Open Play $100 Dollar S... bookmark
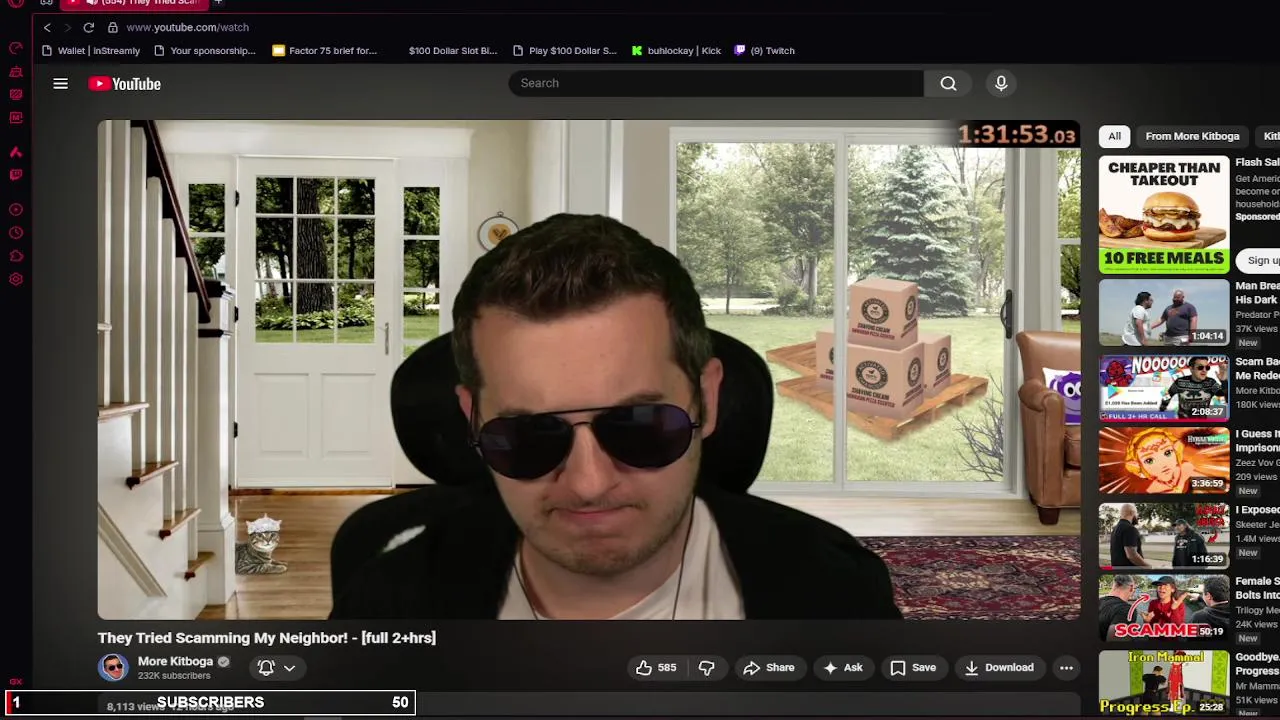 point(565,51)
